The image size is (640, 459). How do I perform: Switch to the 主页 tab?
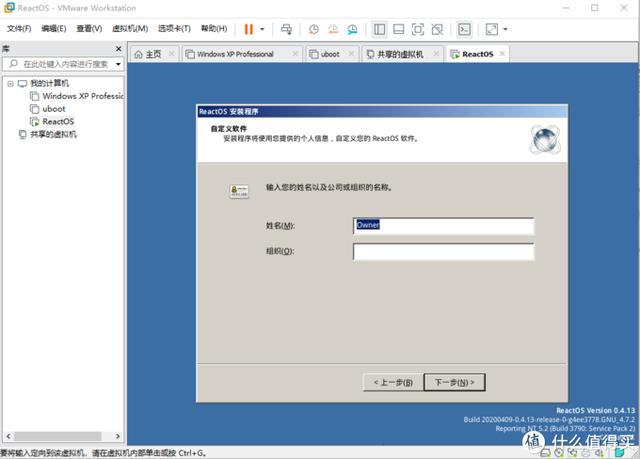(153, 54)
